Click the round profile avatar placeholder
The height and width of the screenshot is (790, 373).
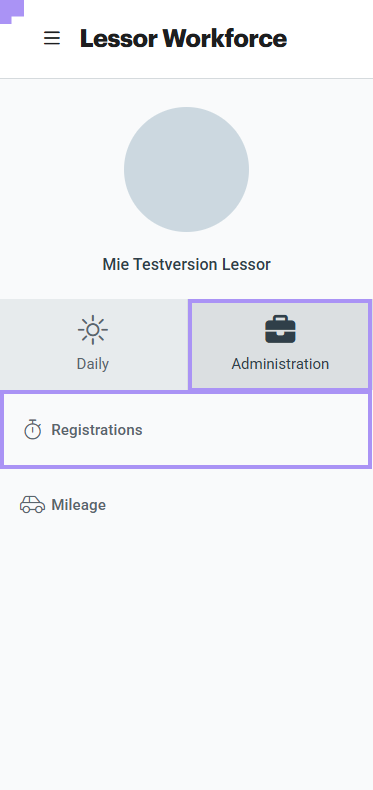186,169
